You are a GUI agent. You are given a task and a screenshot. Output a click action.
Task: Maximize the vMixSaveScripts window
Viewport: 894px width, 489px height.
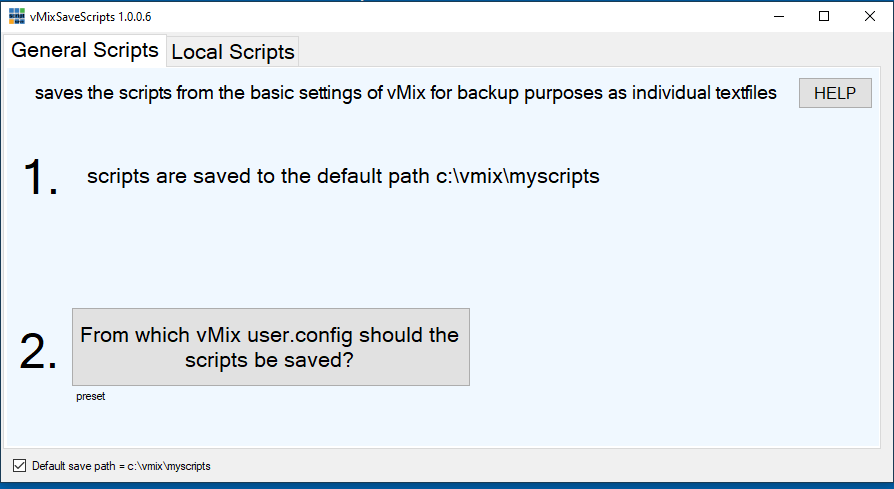coord(824,17)
